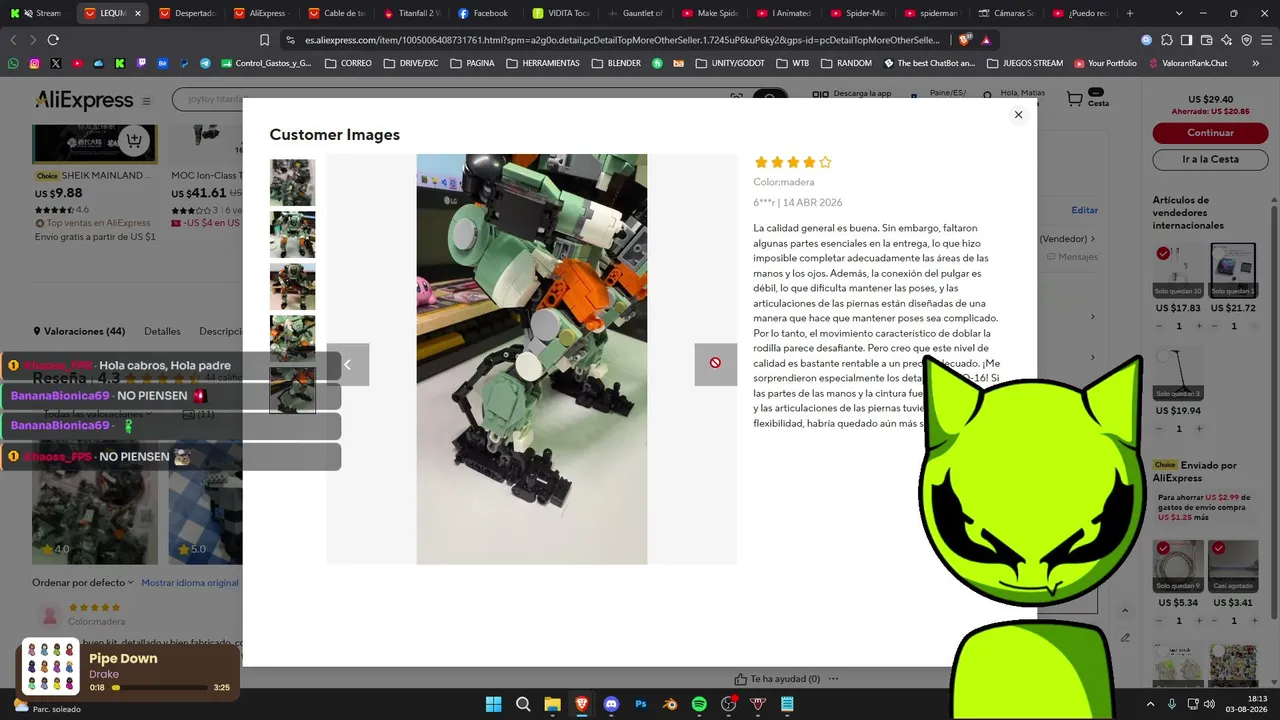The image size is (1280, 720).
Task: Open Discord from the taskbar
Action: click(x=611, y=704)
